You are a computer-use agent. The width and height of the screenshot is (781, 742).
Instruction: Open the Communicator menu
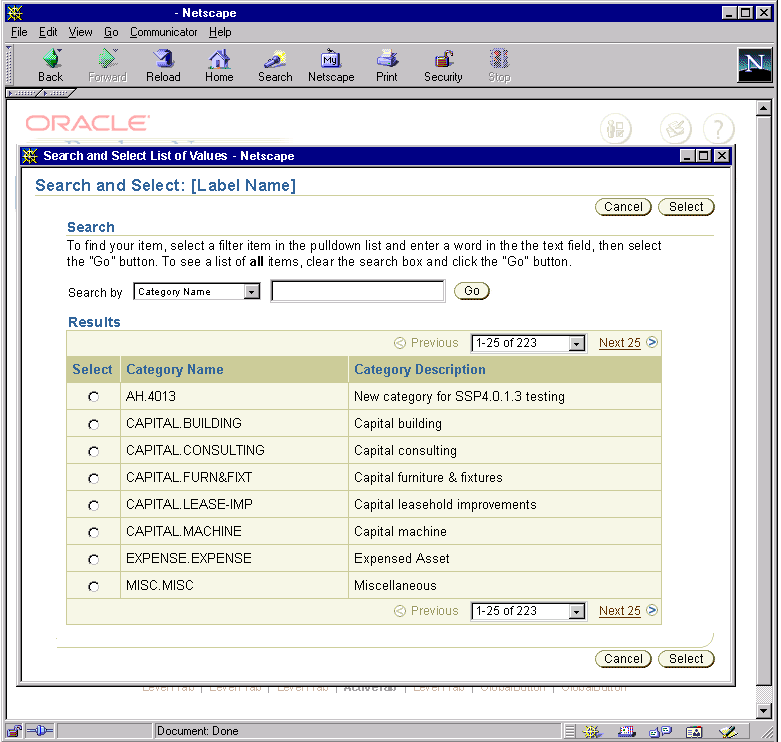click(164, 32)
